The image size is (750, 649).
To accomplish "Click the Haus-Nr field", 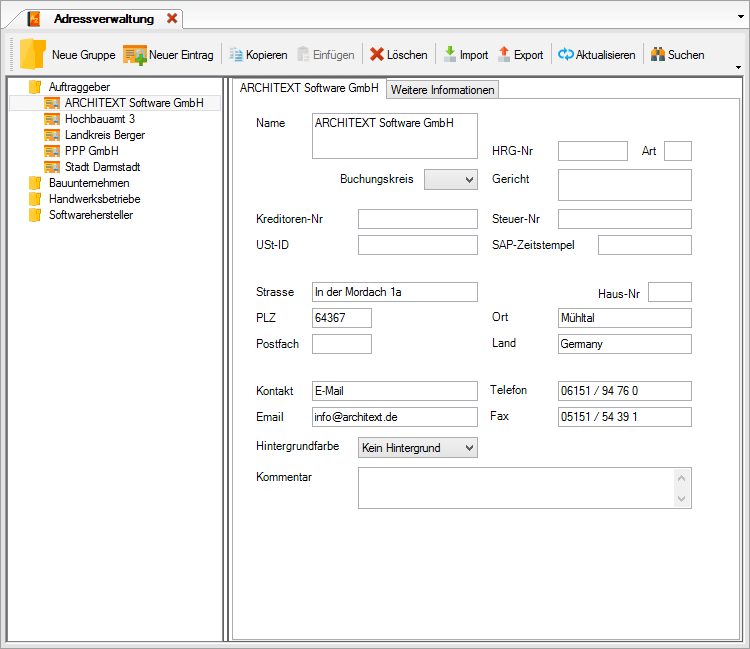I will (x=670, y=292).
